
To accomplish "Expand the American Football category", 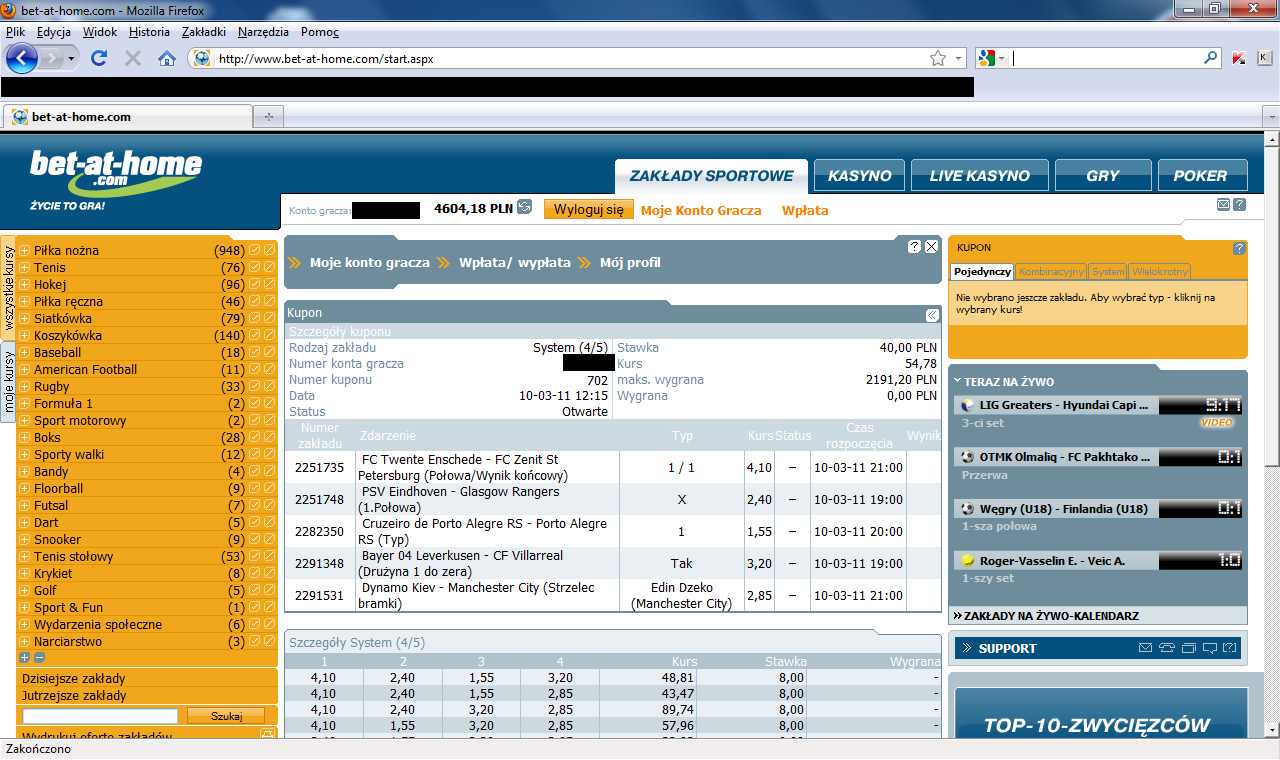I will coord(24,369).
